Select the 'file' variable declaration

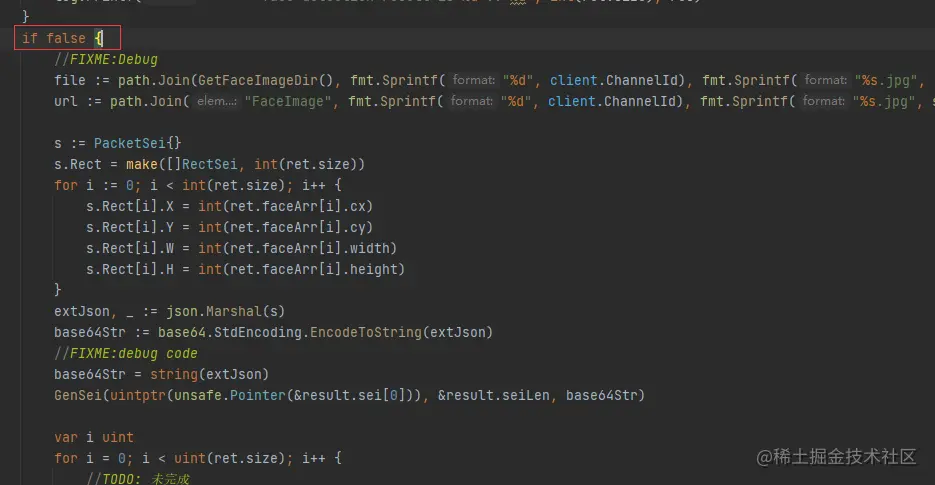(70, 81)
